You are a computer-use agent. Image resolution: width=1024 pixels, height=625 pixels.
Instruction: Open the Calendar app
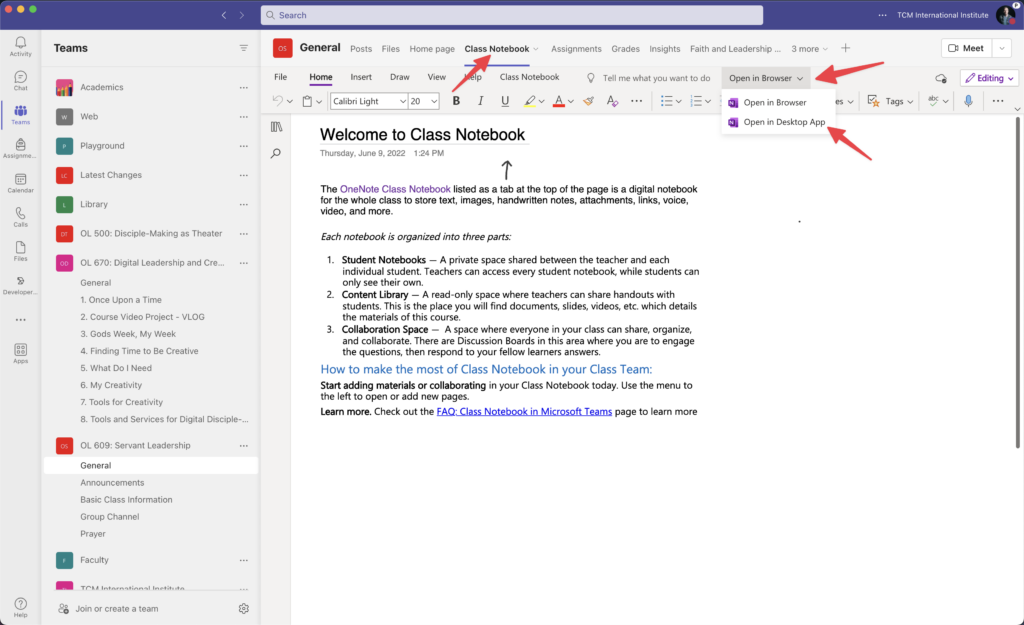point(20,183)
